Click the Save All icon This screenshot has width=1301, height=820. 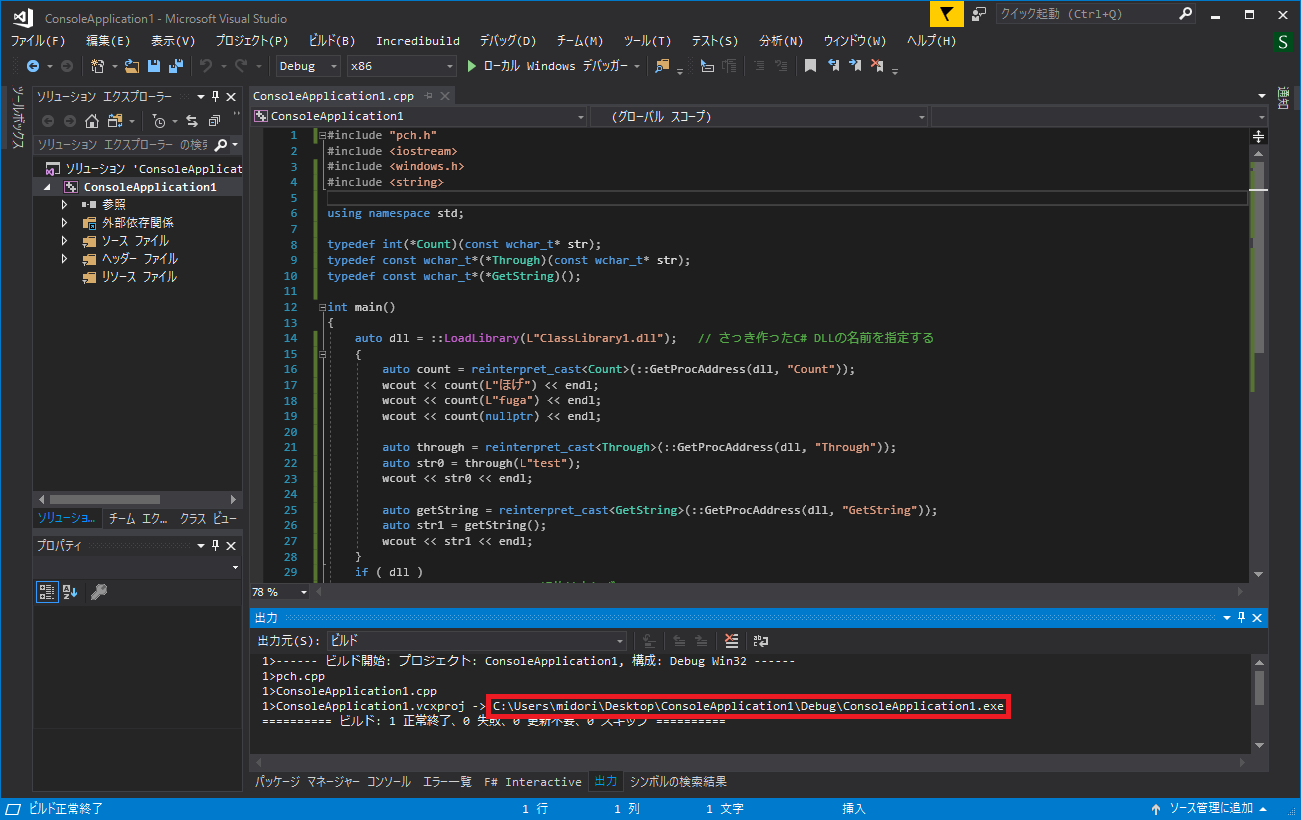[176, 66]
